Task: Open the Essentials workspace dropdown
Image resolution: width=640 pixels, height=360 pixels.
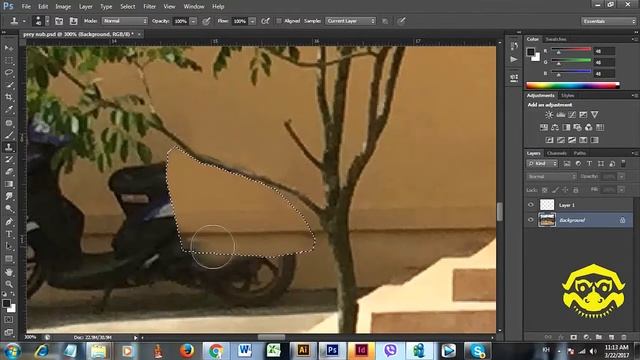Action: pos(609,21)
